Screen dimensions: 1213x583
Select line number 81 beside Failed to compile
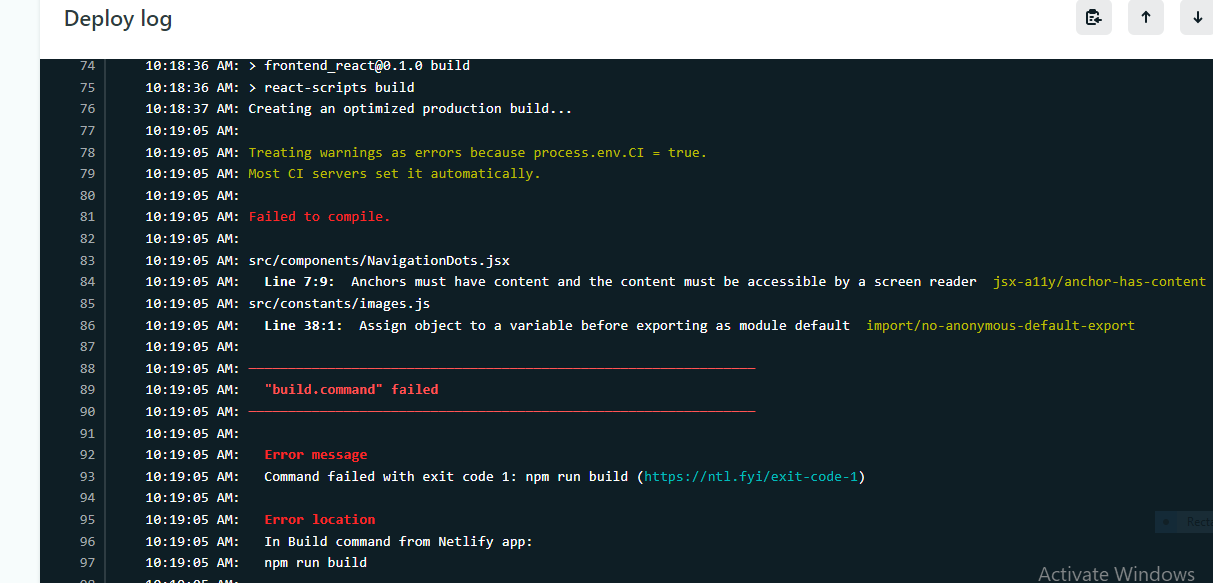tap(87, 216)
